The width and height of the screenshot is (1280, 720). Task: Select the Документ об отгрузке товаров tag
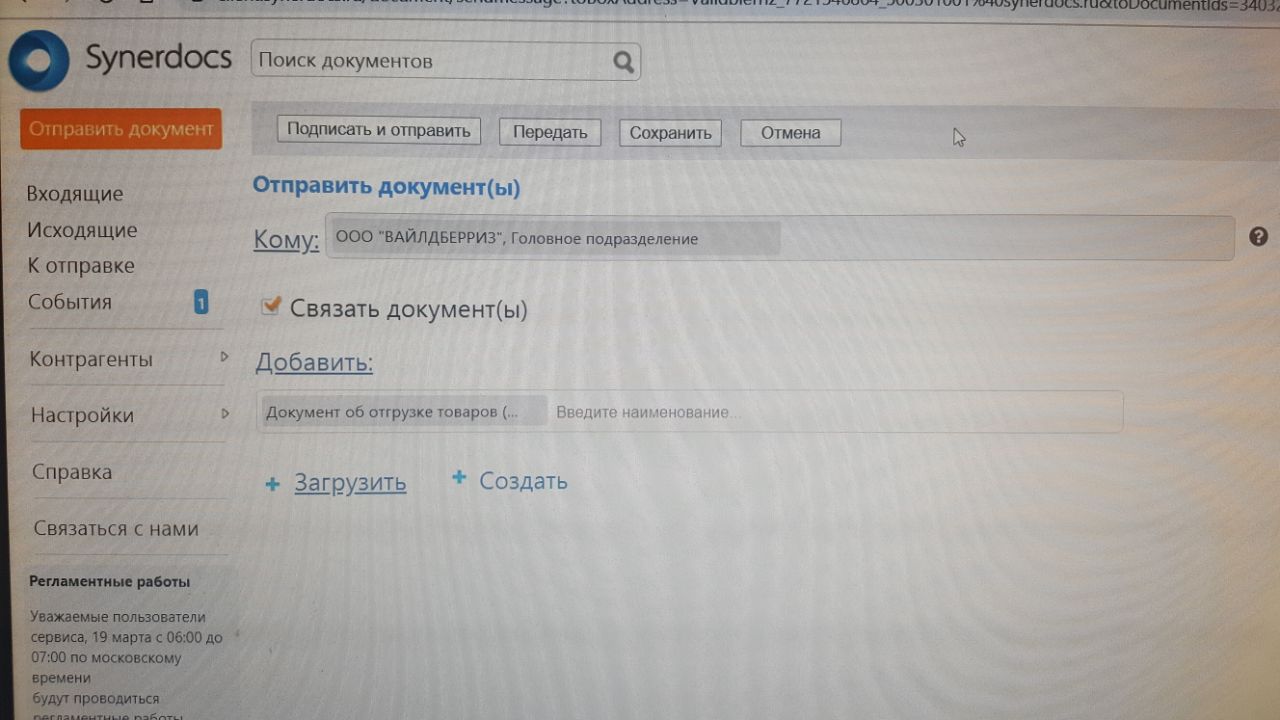(403, 412)
